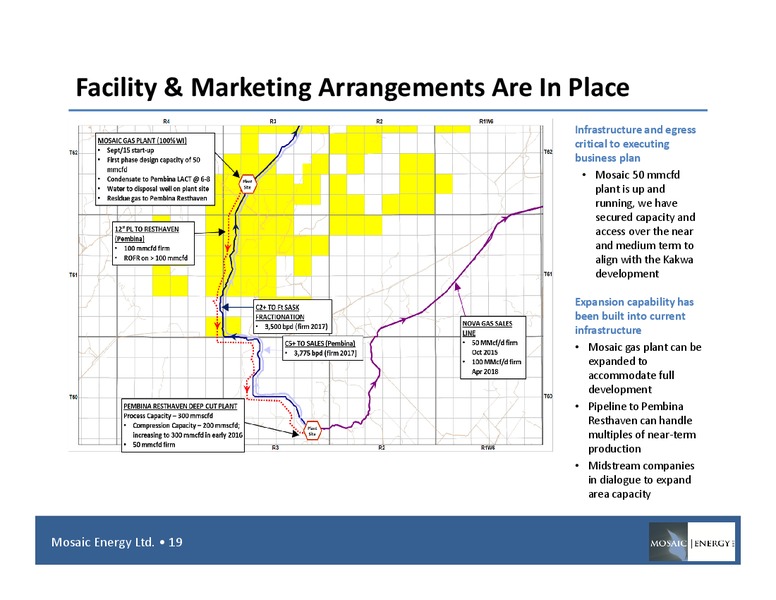Click '50 MMcf/d firm Oct 2015' bullet
This screenshot has height=600, width=776.
[x=494, y=347]
